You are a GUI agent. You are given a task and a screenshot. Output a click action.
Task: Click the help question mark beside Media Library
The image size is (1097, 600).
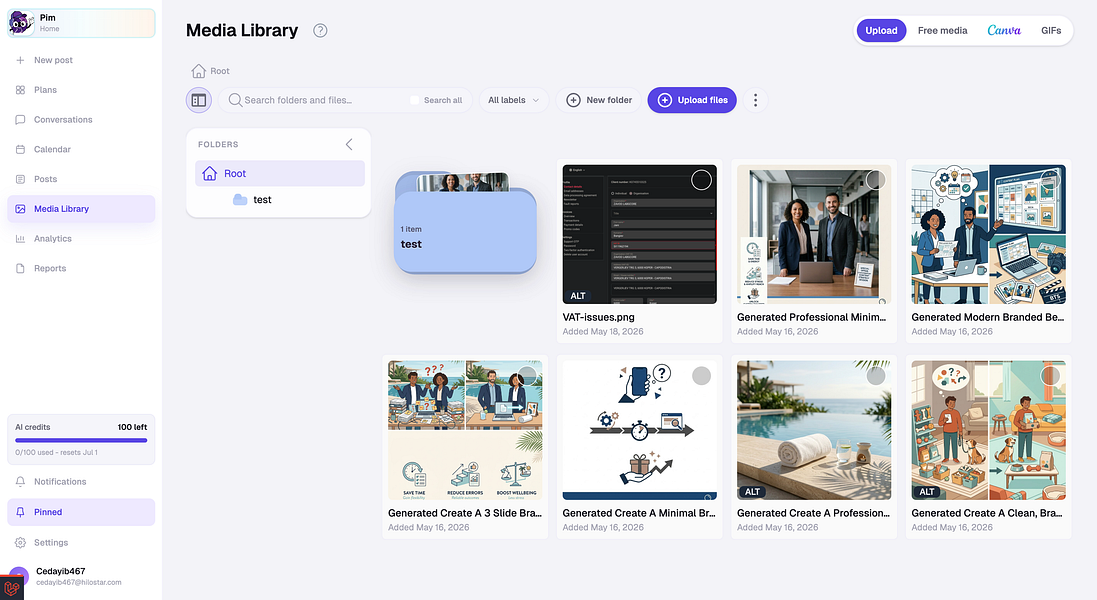pos(320,30)
